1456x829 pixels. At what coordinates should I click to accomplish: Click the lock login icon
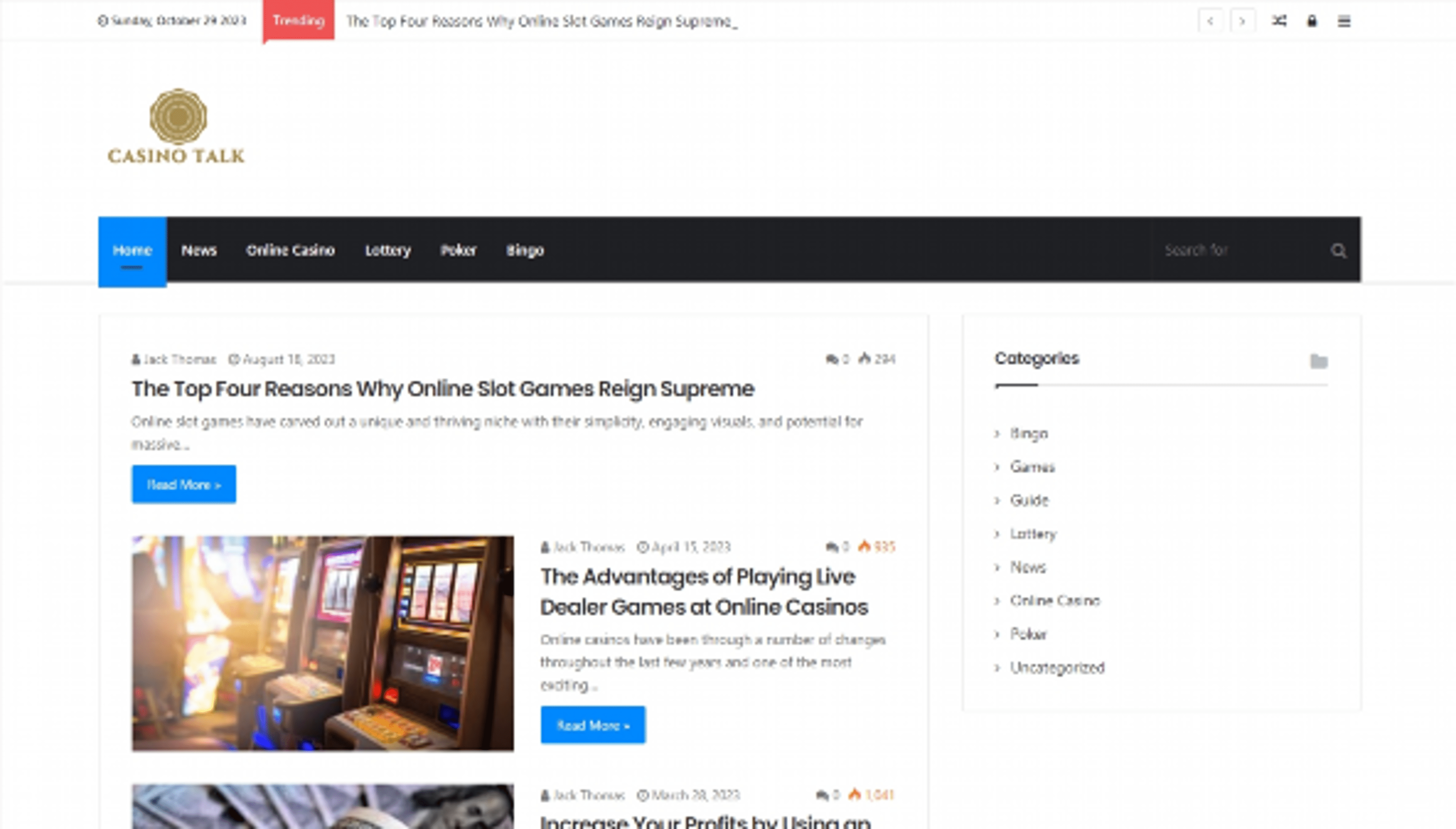(x=1312, y=21)
